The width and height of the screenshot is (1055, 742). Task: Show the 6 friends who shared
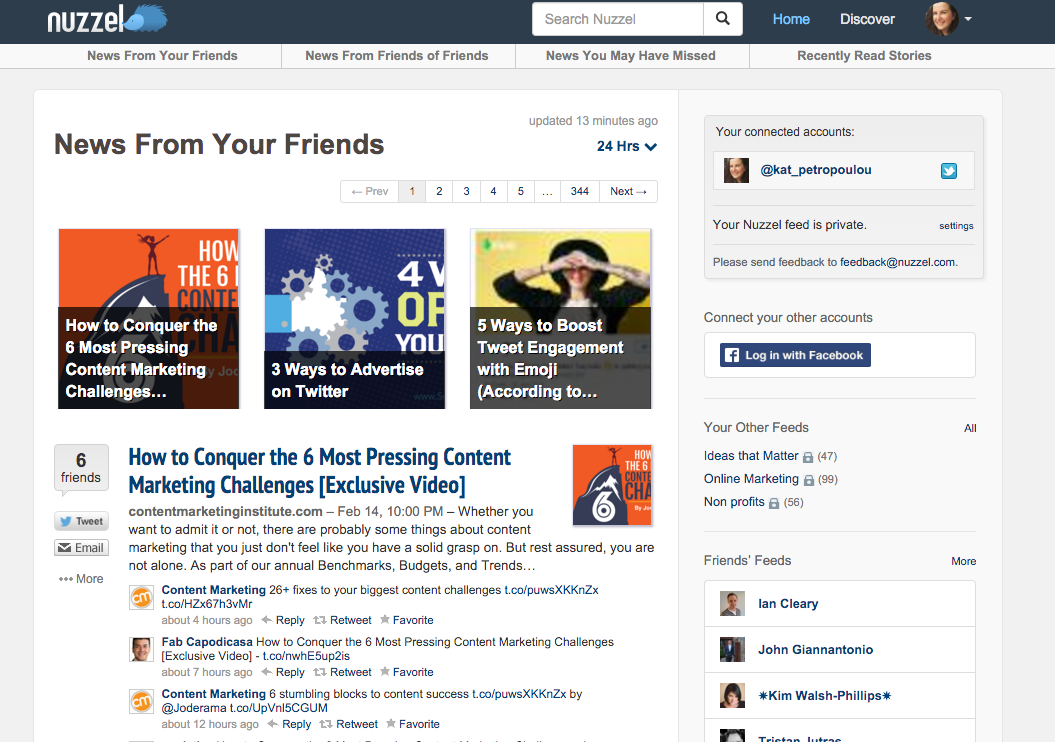[x=81, y=468]
